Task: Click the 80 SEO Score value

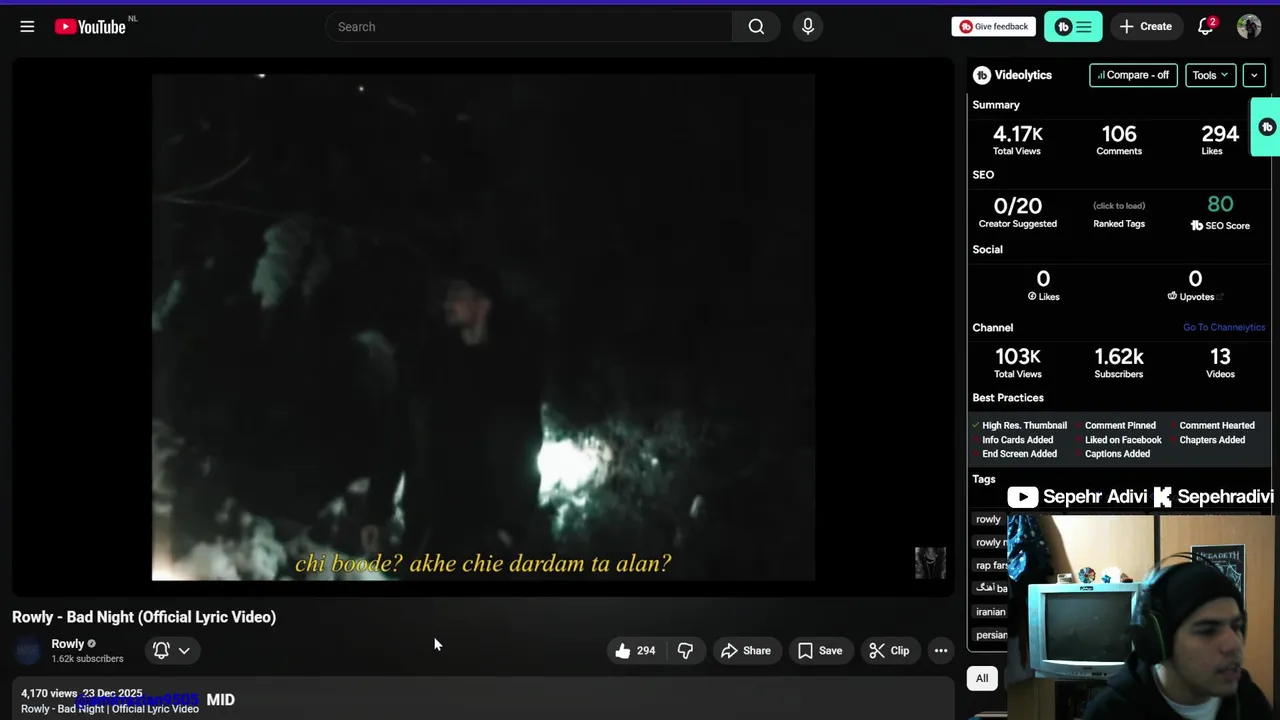Action: pyautogui.click(x=1220, y=204)
